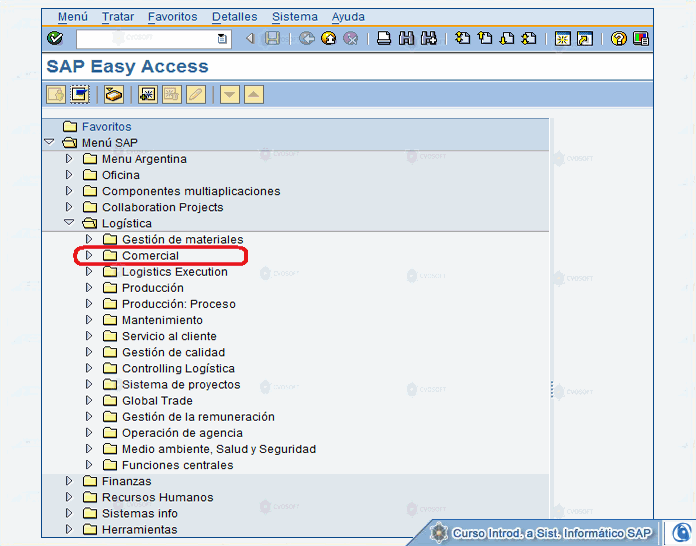Select the Gestión de calidad folder
The width and height of the screenshot is (696, 546).
pyautogui.click(x=164, y=352)
